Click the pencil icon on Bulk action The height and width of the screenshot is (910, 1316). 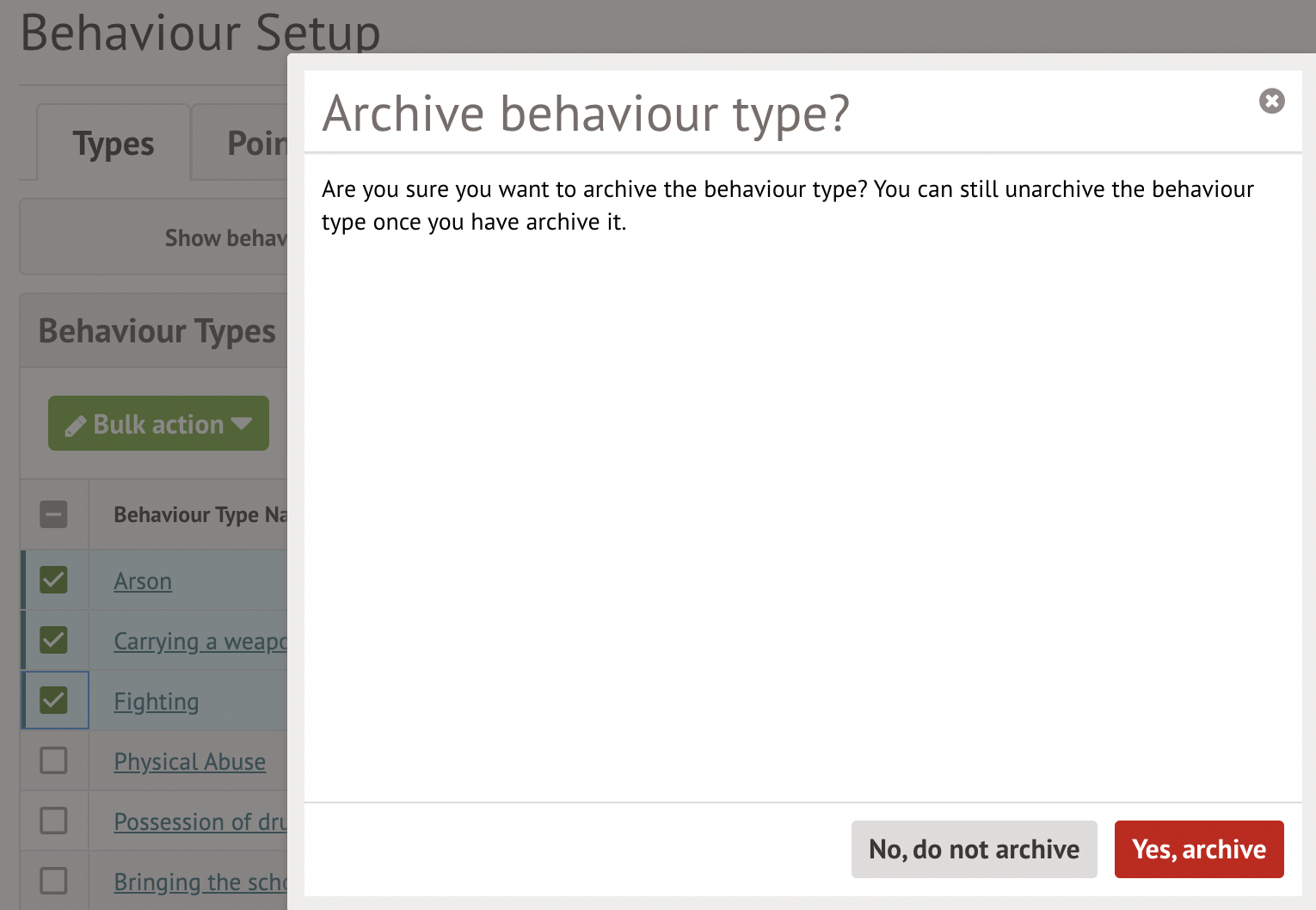coord(75,426)
